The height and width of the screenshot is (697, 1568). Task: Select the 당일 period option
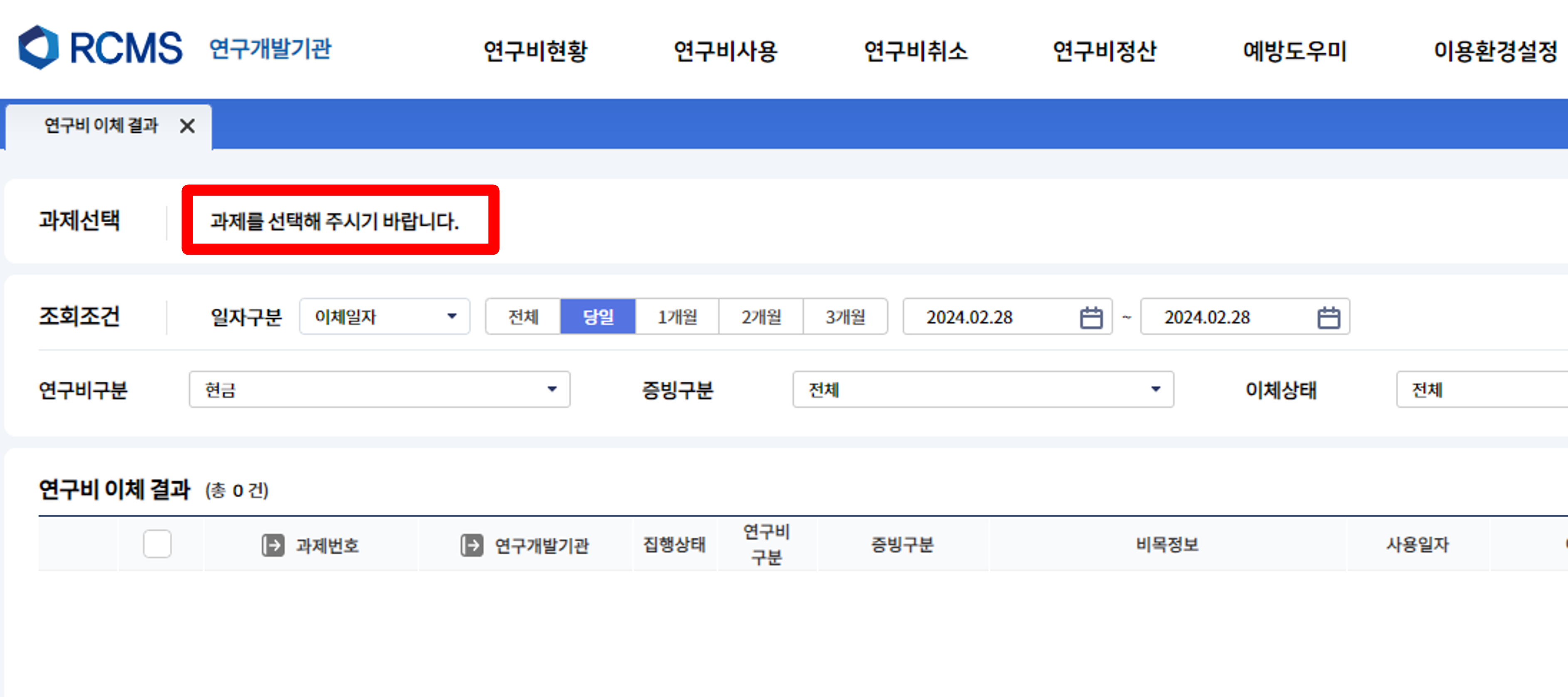598,317
